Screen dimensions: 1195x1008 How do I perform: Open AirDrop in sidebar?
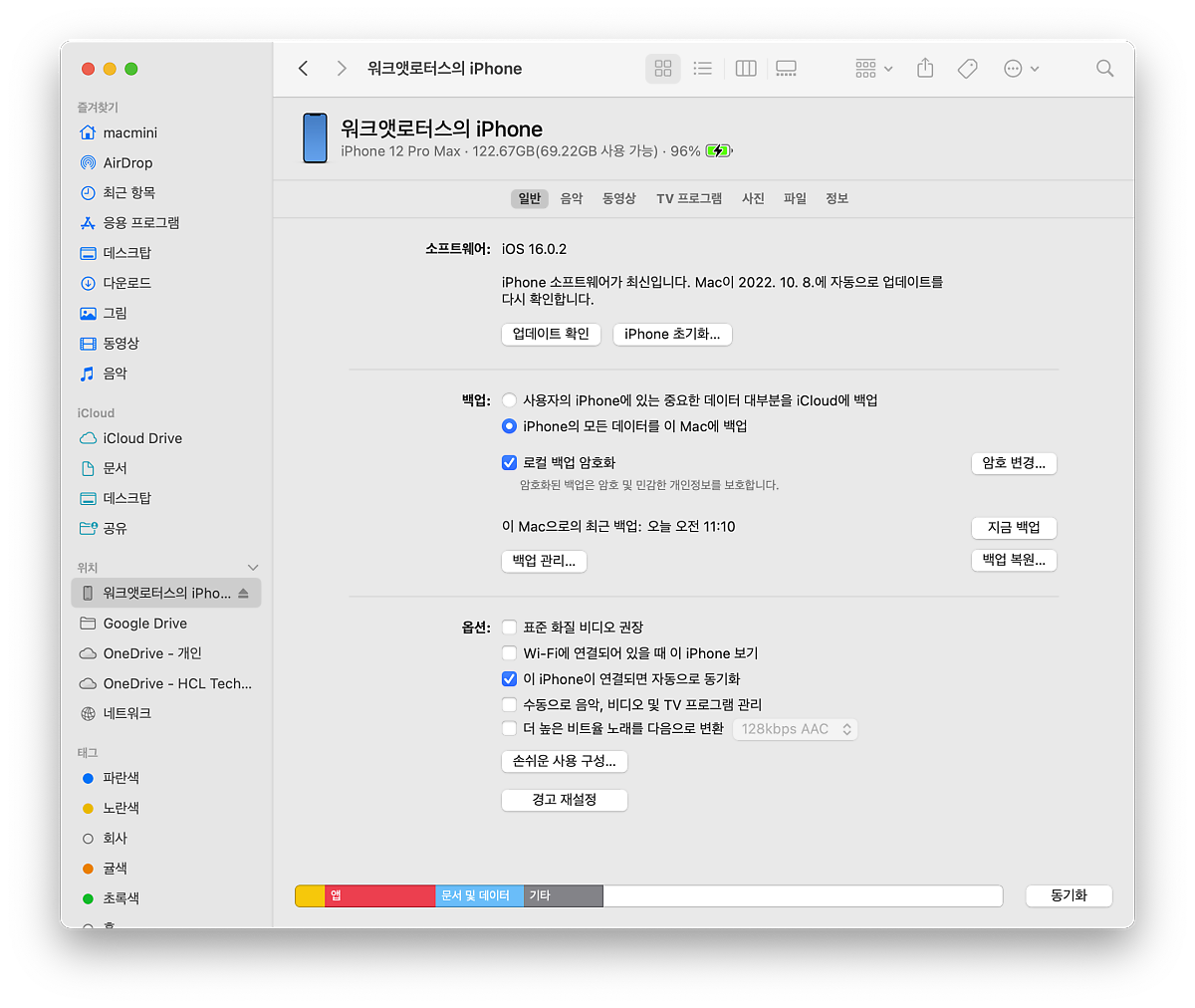click(x=127, y=162)
